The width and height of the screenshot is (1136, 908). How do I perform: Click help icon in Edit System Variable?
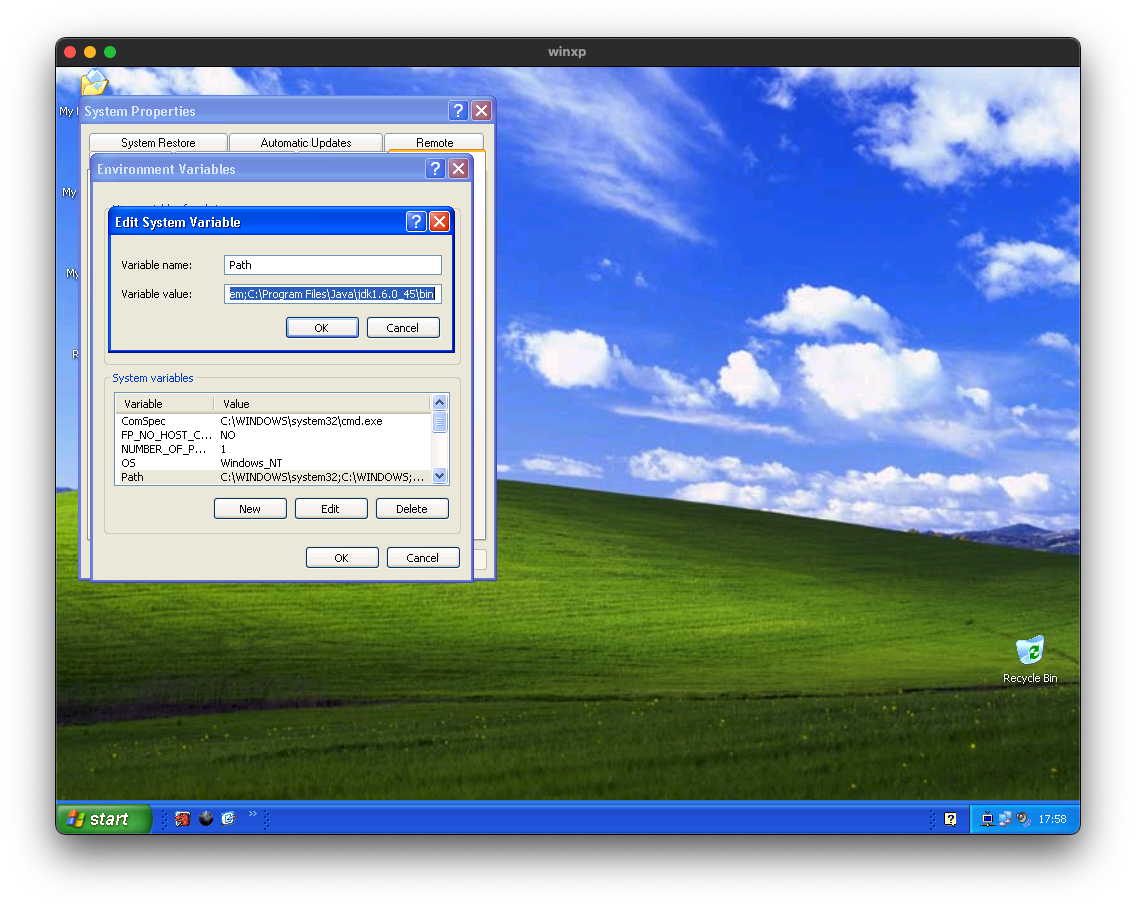coord(416,222)
